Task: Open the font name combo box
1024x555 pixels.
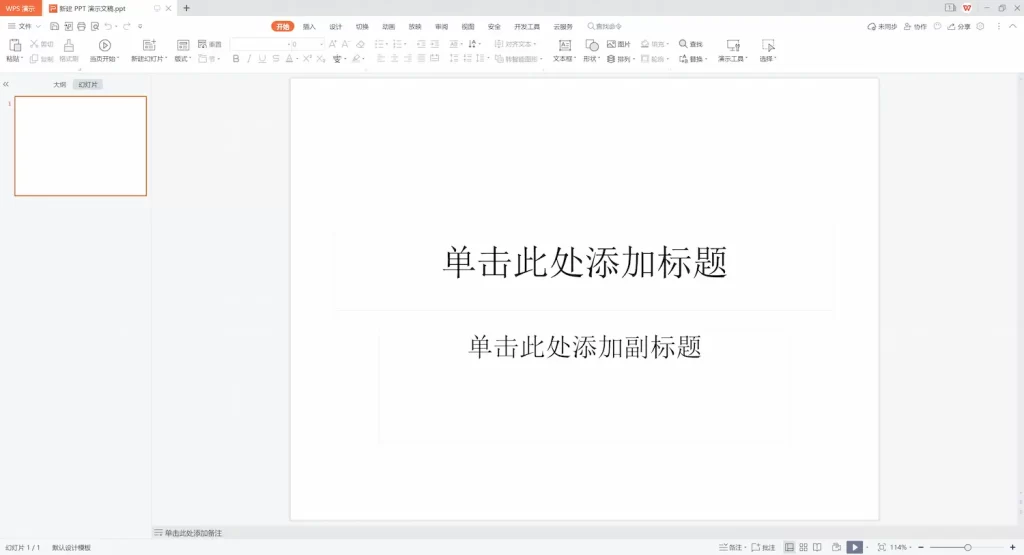Action: click(x=260, y=44)
